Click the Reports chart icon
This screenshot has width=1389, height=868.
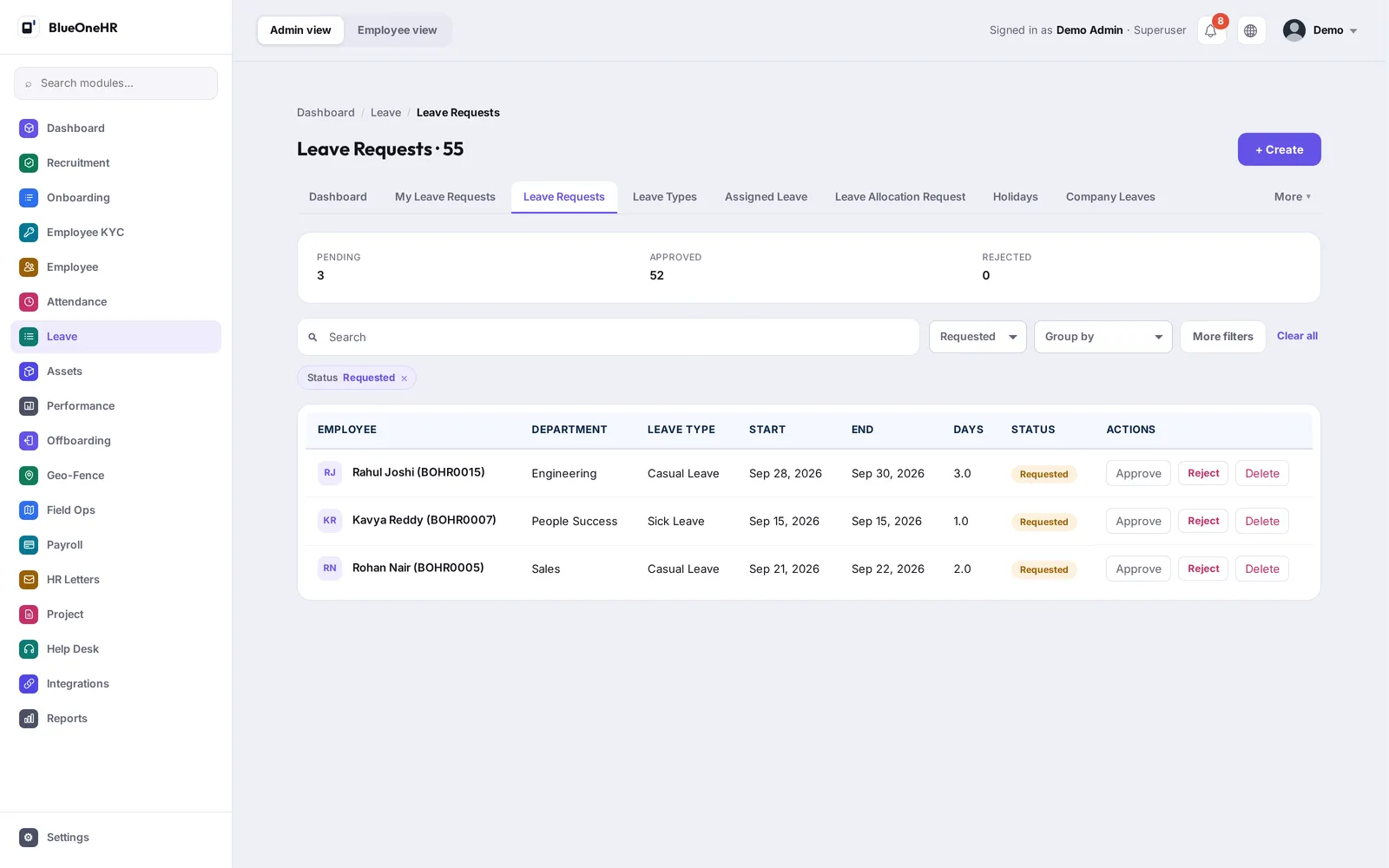(x=29, y=719)
